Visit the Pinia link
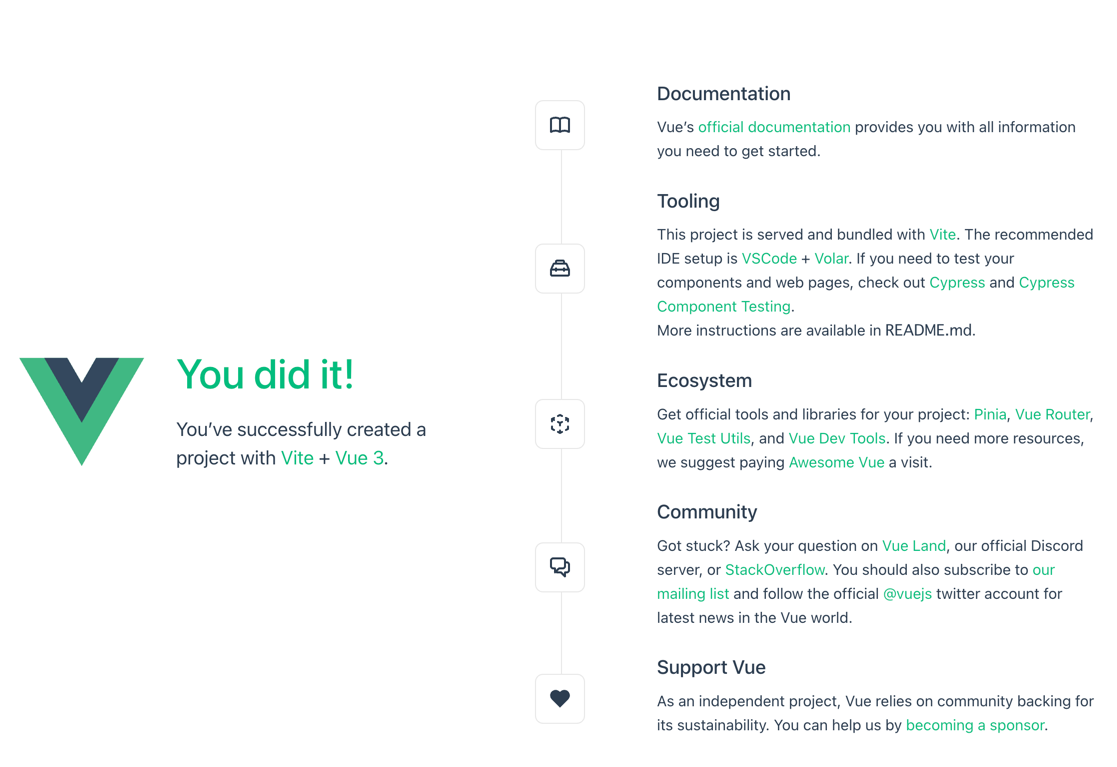Image resolution: width=1117 pixels, height=767 pixels. 989,414
